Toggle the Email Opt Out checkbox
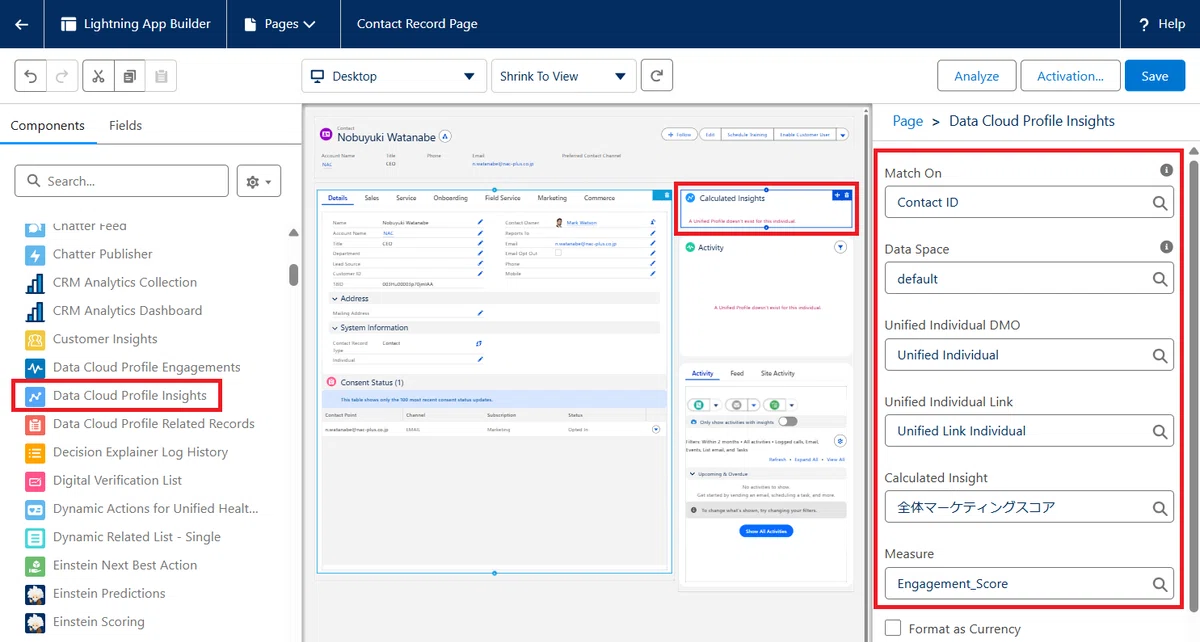The width and height of the screenshot is (1200, 642). click(558, 253)
